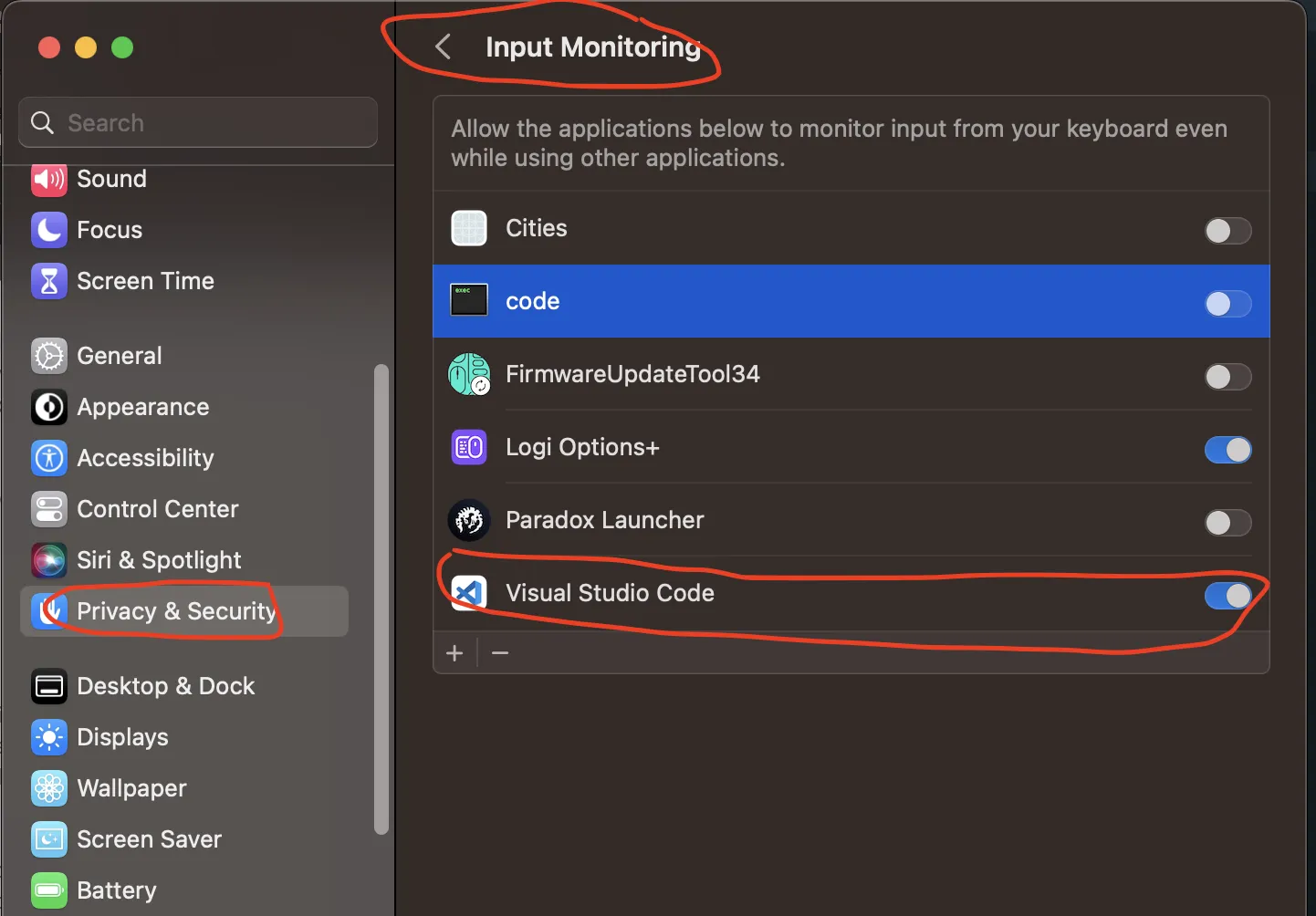The width and height of the screenshot is (1316, 916).
Task: Click the Accessibility icon in sidebar
Action: 49,458
